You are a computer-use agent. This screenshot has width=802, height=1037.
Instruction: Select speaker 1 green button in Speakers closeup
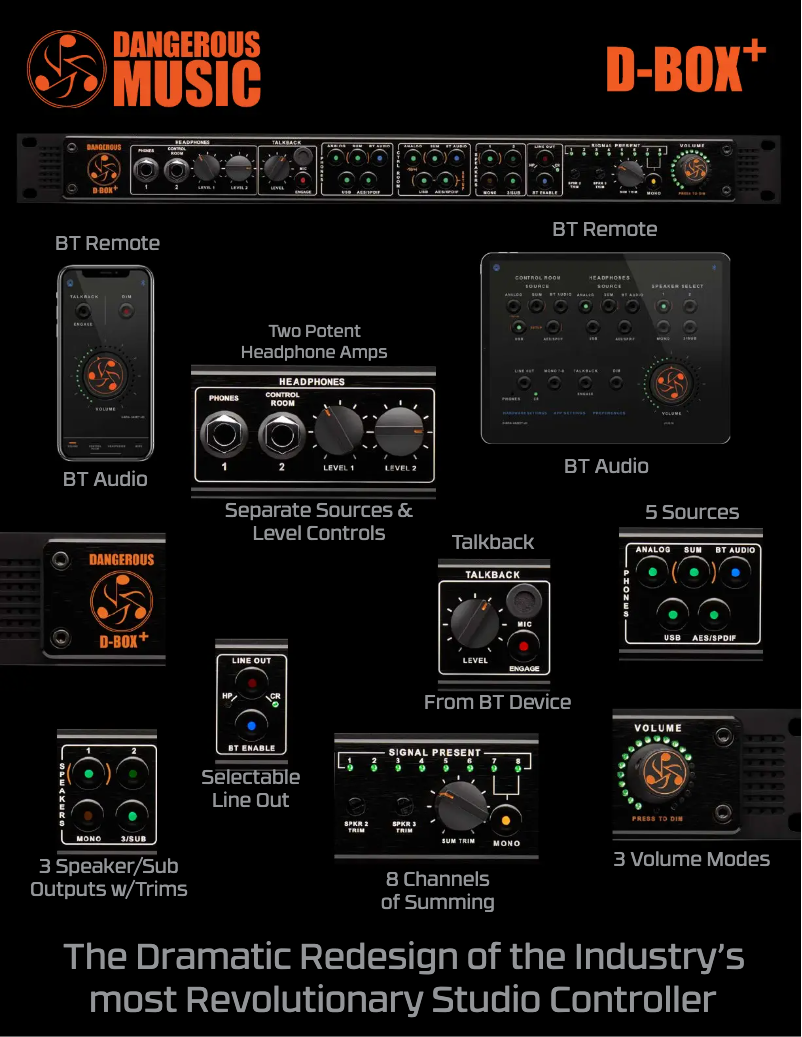tap(89, 774)
